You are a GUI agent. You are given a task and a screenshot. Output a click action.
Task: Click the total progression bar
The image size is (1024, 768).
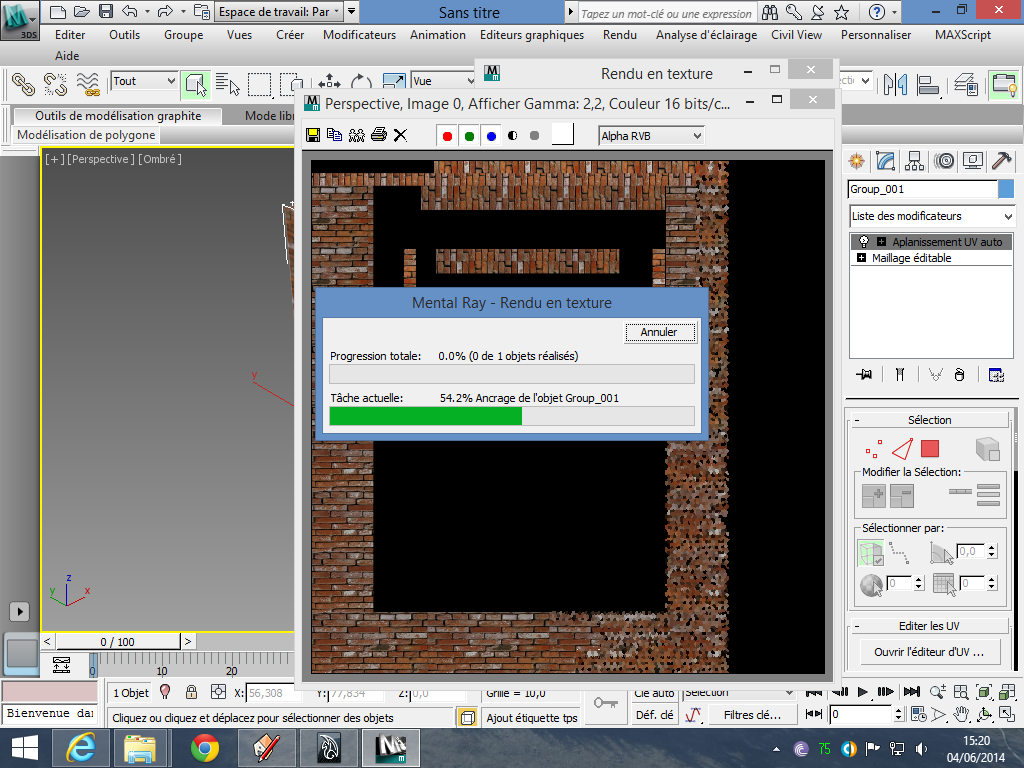click(511, 374)
